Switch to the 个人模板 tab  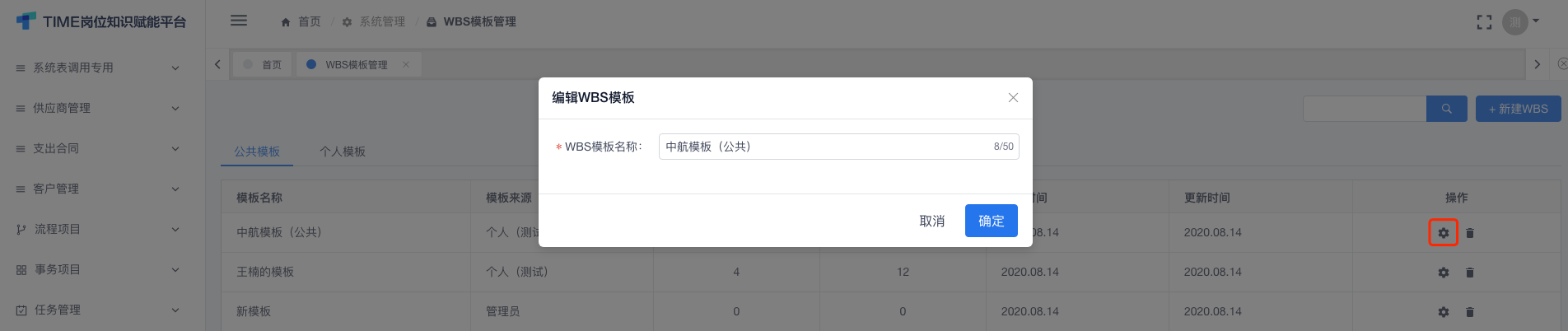click(x=343, y=152)
